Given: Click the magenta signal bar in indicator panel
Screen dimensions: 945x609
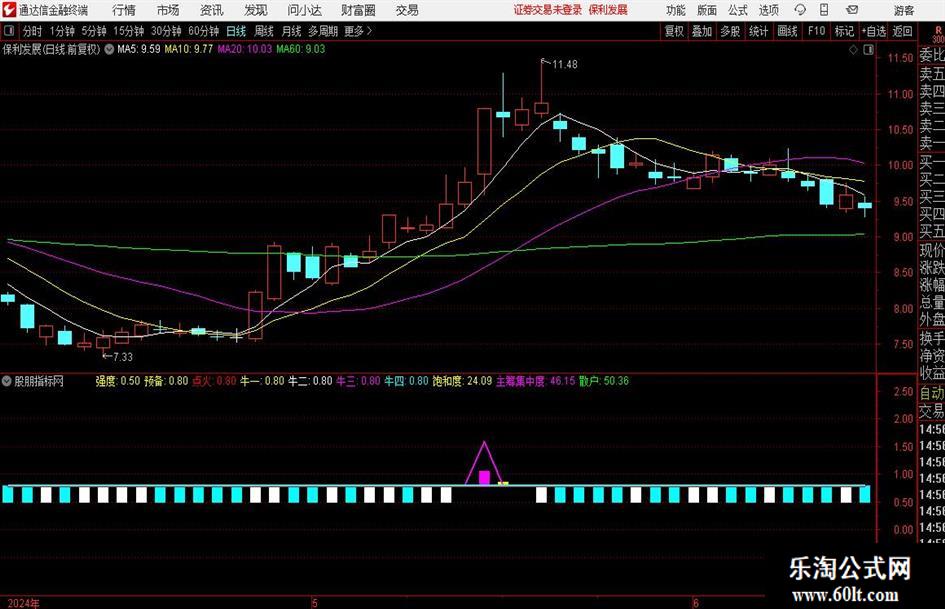Looking at the screenshot, I should 484,478.
